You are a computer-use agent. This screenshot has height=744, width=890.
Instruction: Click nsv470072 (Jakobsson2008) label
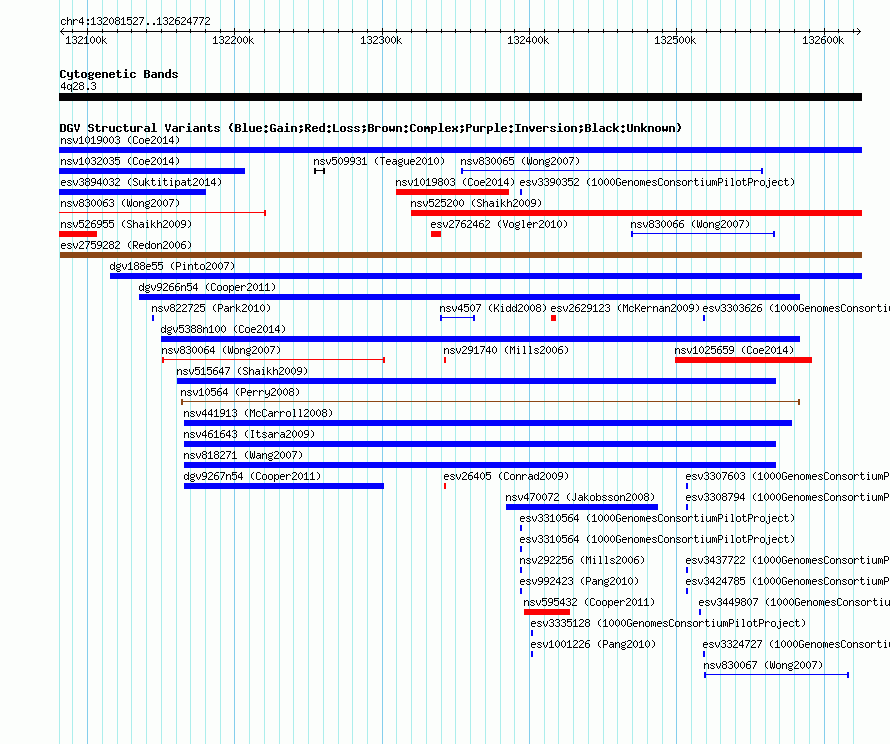(580, 497)
